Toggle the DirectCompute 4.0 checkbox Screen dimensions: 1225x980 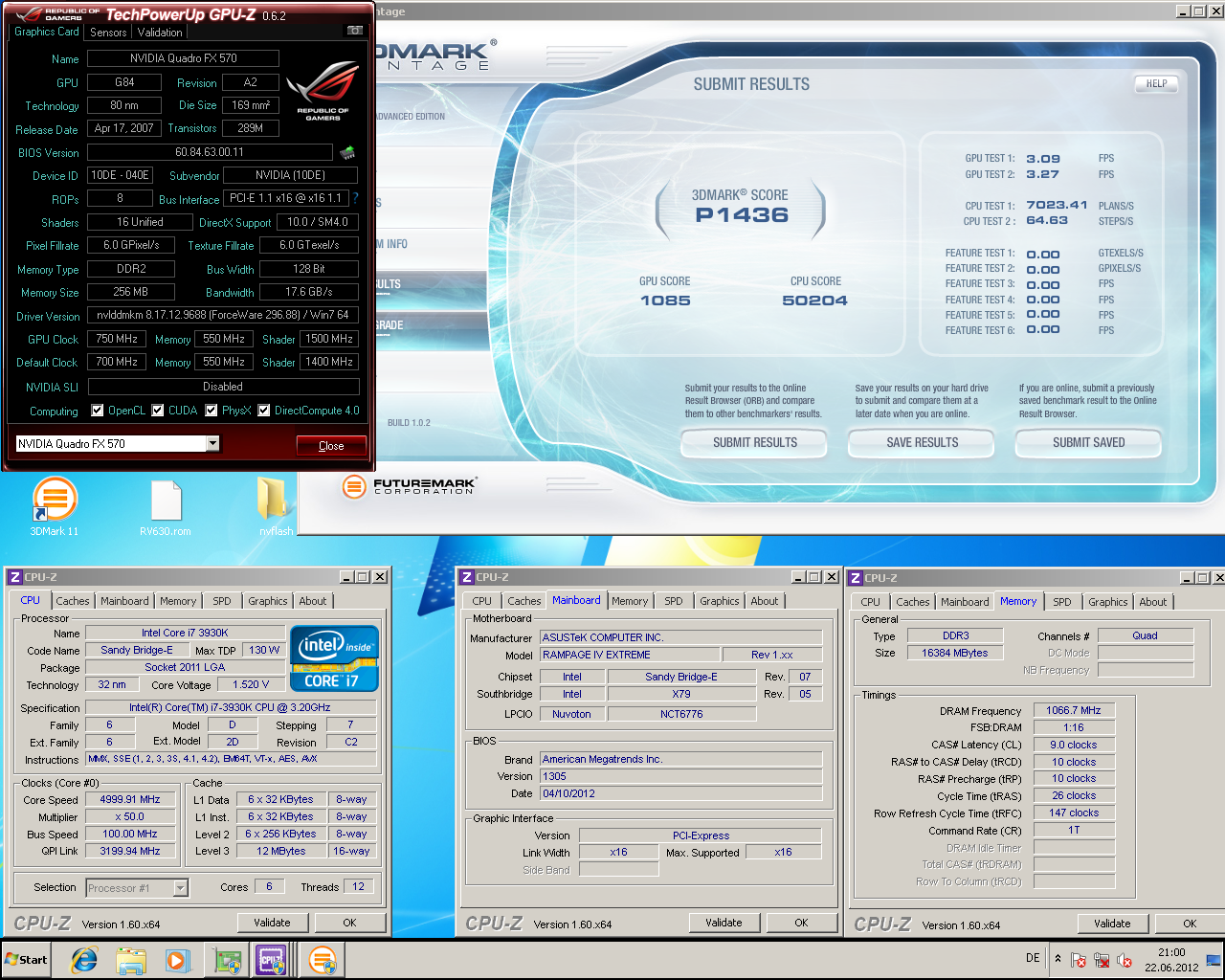point(264,411)
